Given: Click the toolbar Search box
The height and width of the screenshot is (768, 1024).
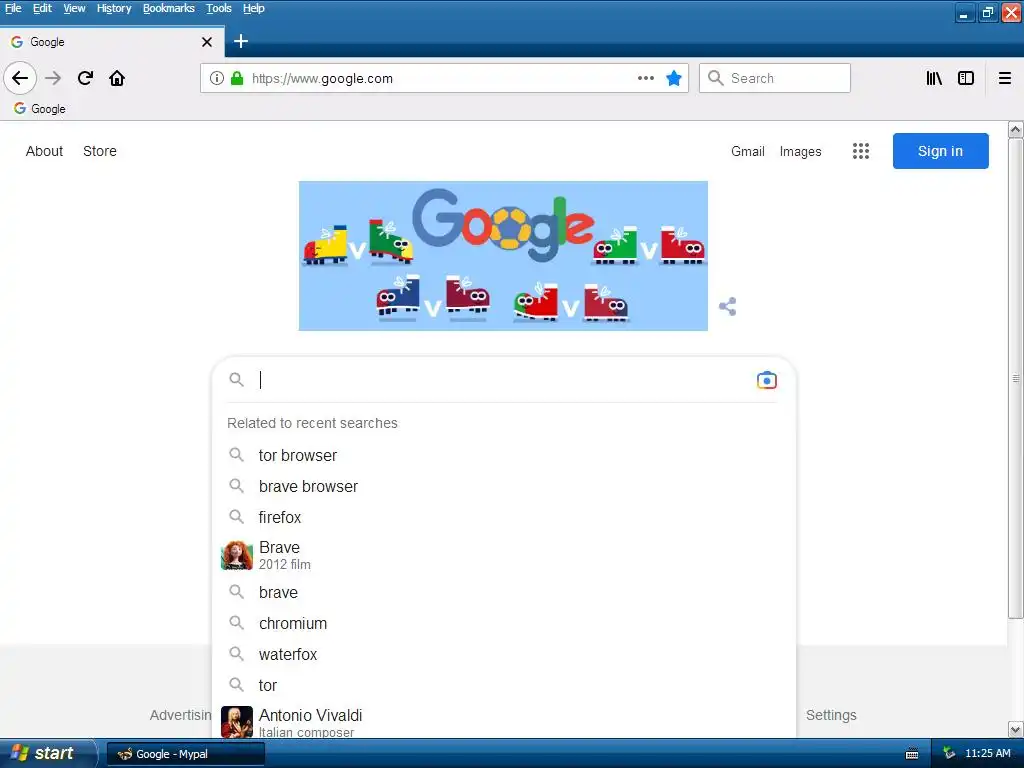Looking at the screenshot, I should pos(775,78).
